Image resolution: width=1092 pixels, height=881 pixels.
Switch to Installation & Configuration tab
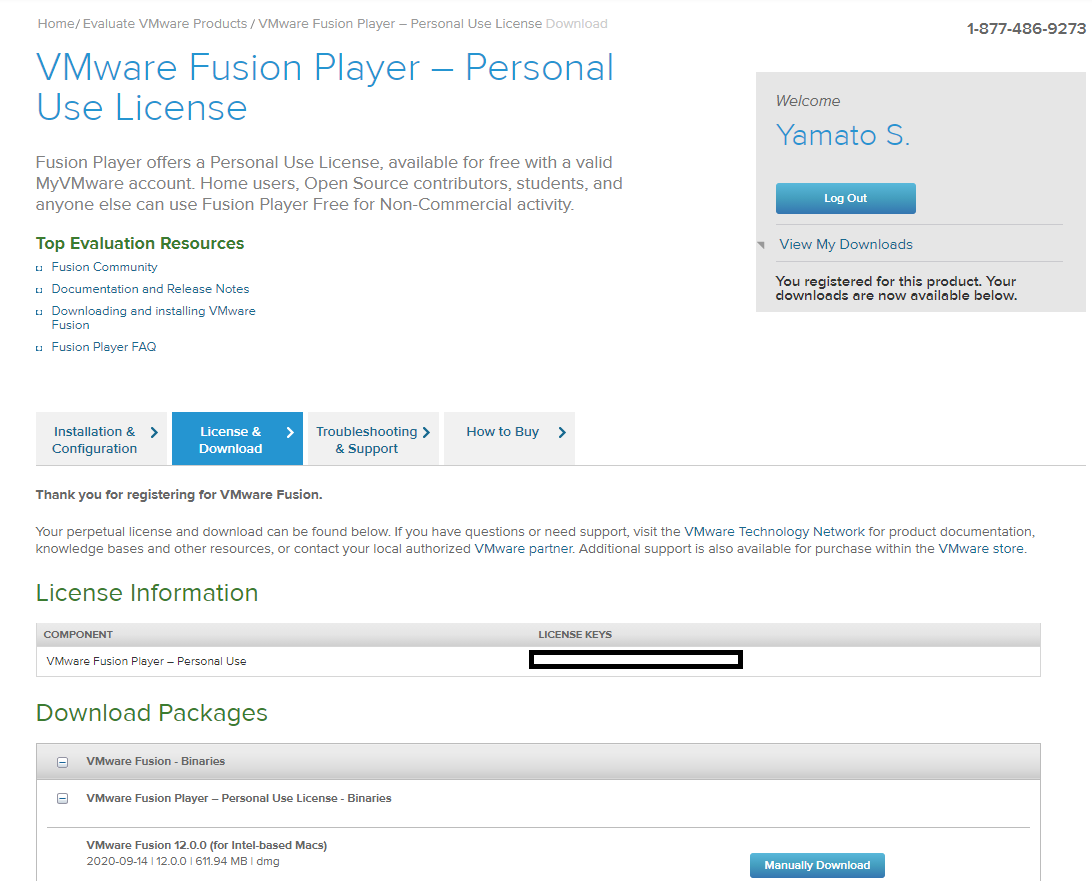pos(101,439)
